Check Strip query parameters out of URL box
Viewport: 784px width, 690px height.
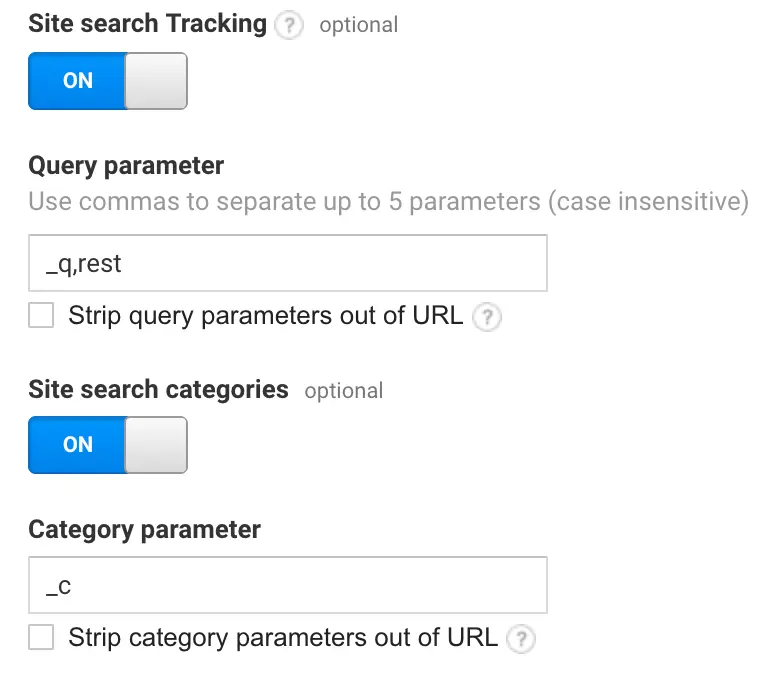(x=41, y=315)
